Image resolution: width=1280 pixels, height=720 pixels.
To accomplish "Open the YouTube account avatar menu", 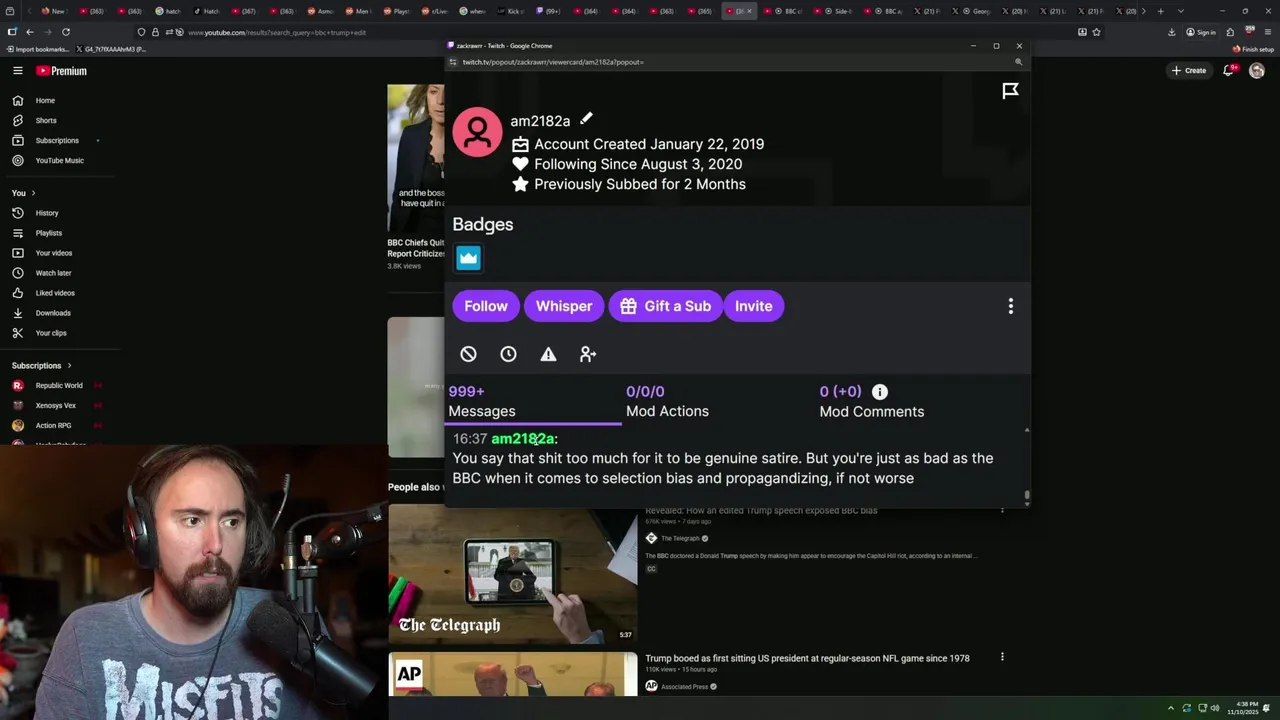I will coord(1257,70).
